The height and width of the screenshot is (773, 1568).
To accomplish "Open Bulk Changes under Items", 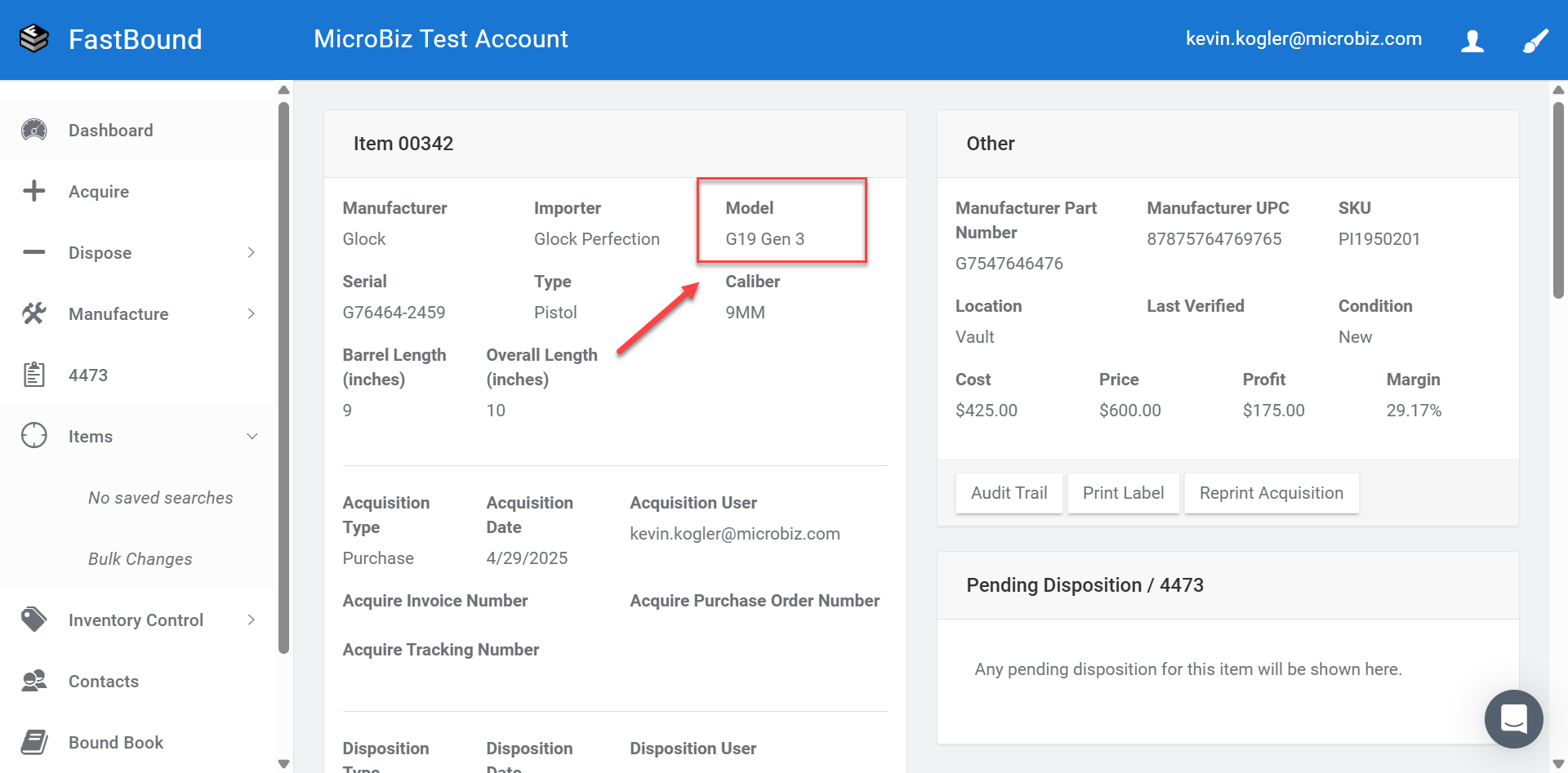I will [140, 558].
